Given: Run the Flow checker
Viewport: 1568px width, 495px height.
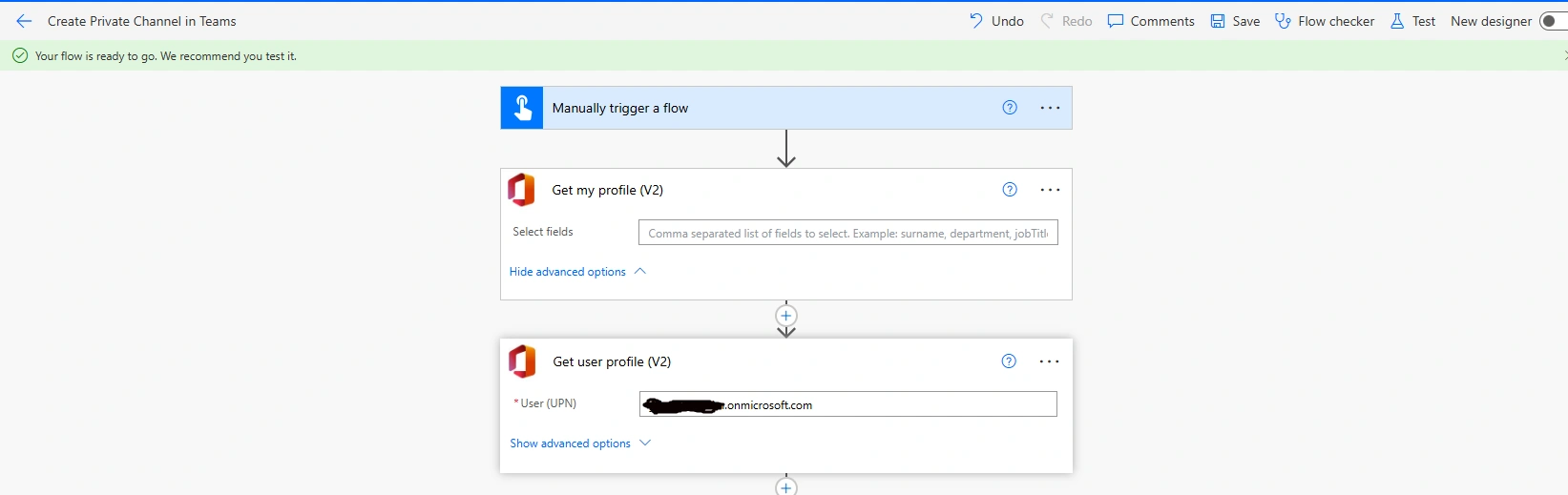Looking at the screenshot, I should pos(1325,21).
